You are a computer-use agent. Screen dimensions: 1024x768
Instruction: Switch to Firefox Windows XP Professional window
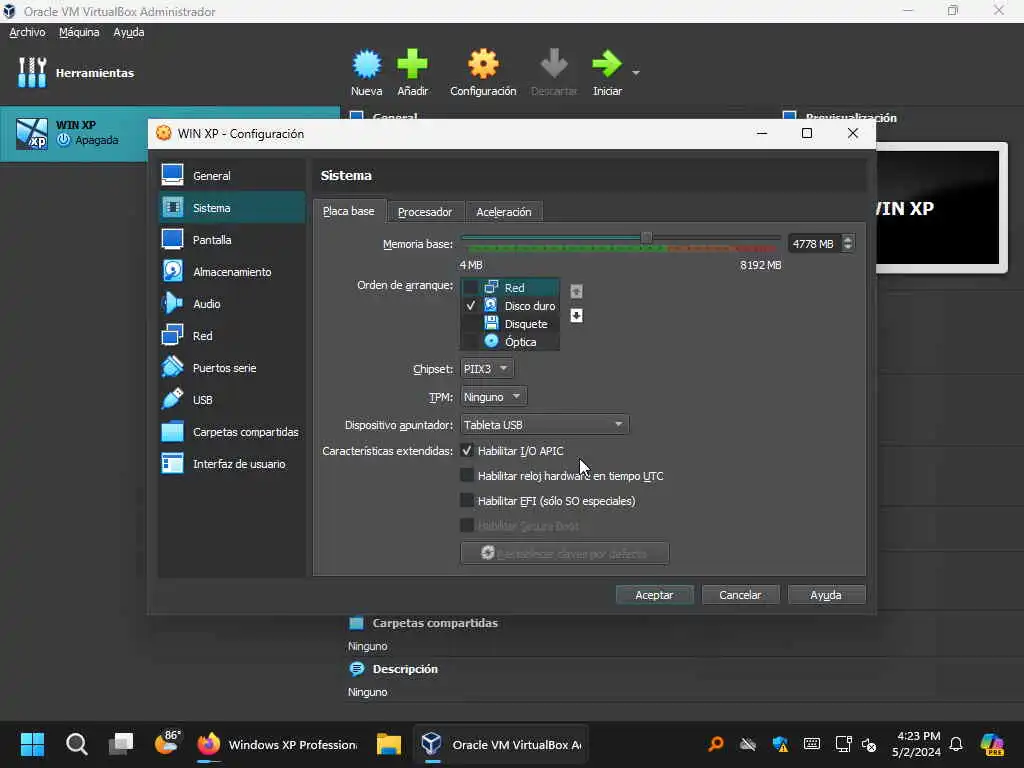[x=278, y=744]
